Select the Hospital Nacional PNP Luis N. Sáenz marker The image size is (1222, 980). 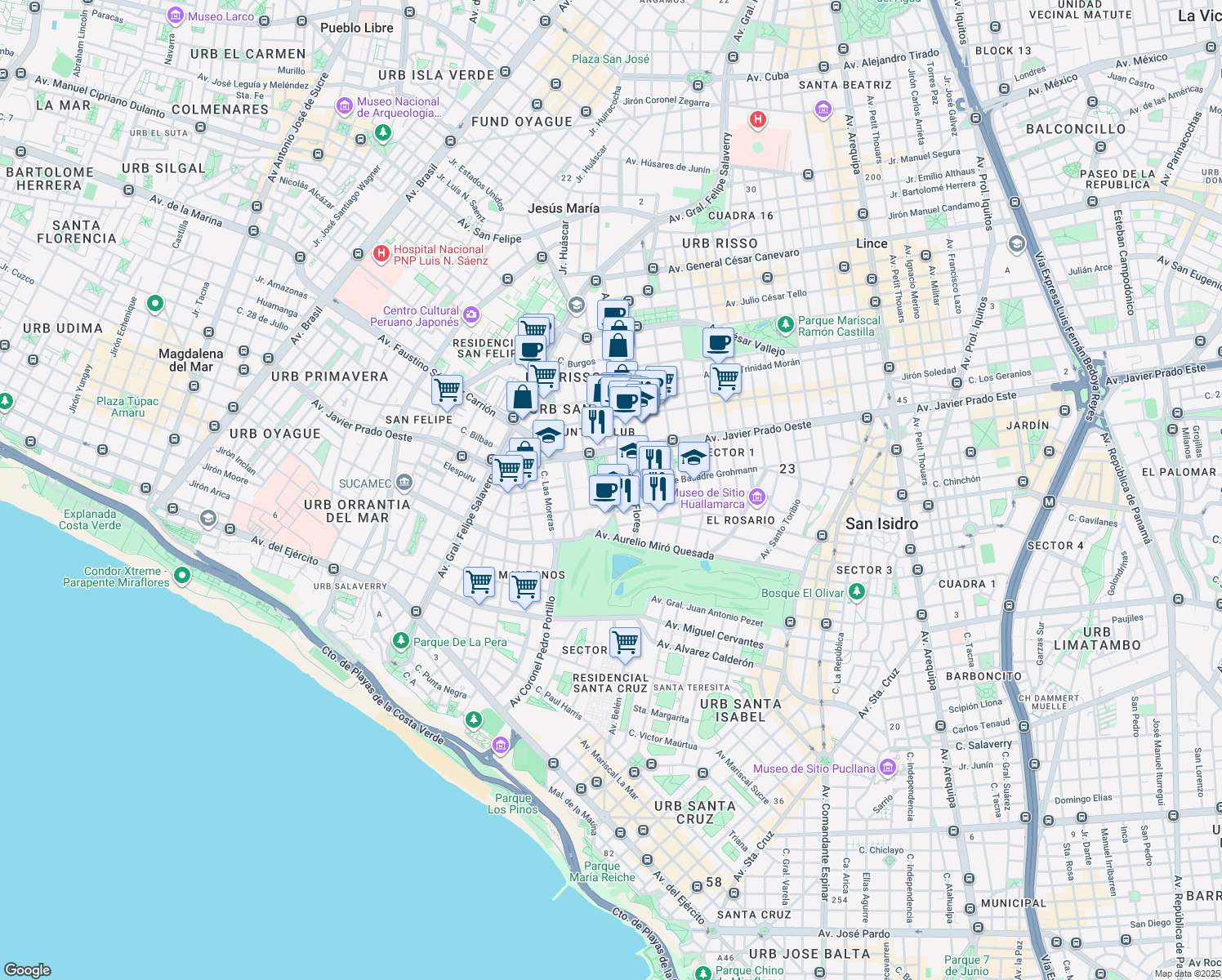click(x=381, y=253)
